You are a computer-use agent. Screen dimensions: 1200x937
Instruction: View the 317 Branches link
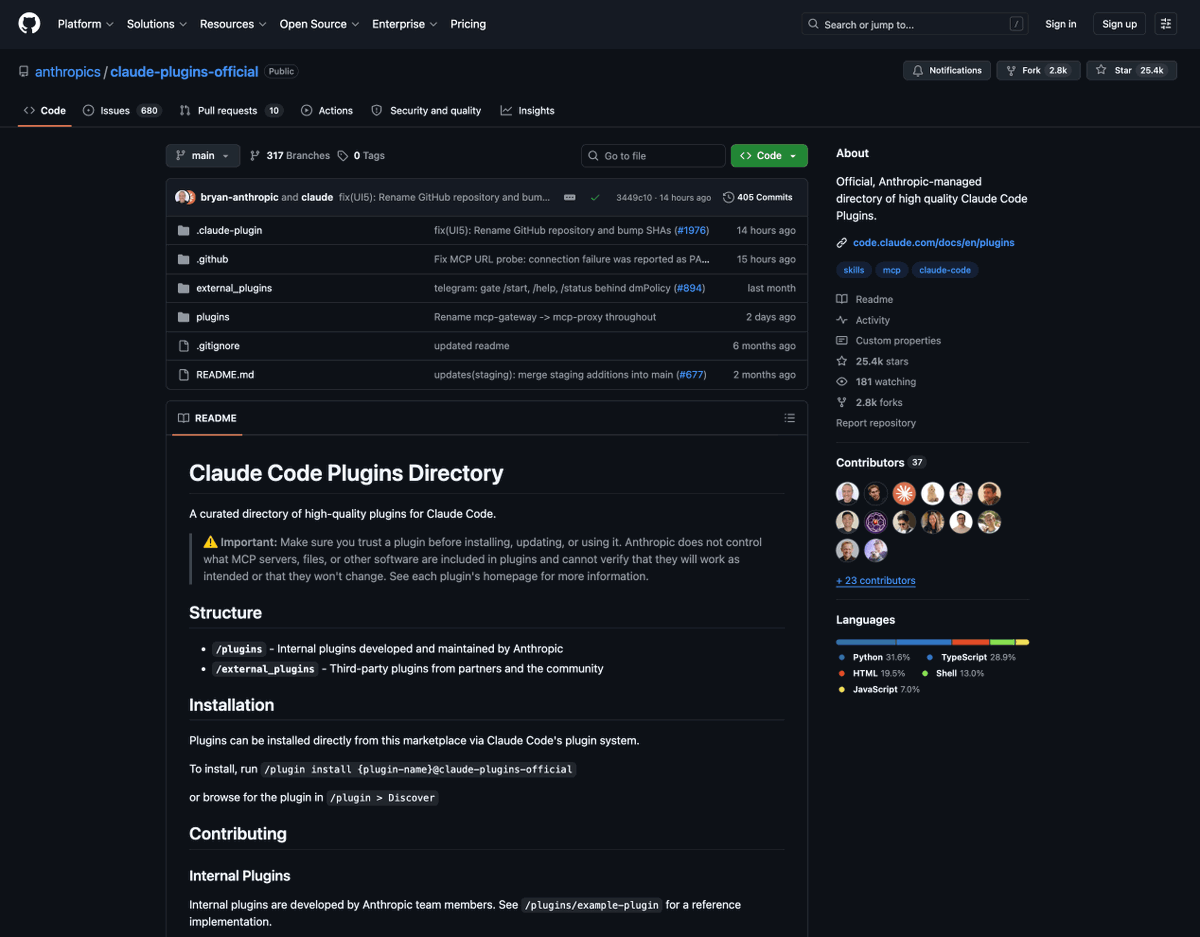[x=290, y=155]
